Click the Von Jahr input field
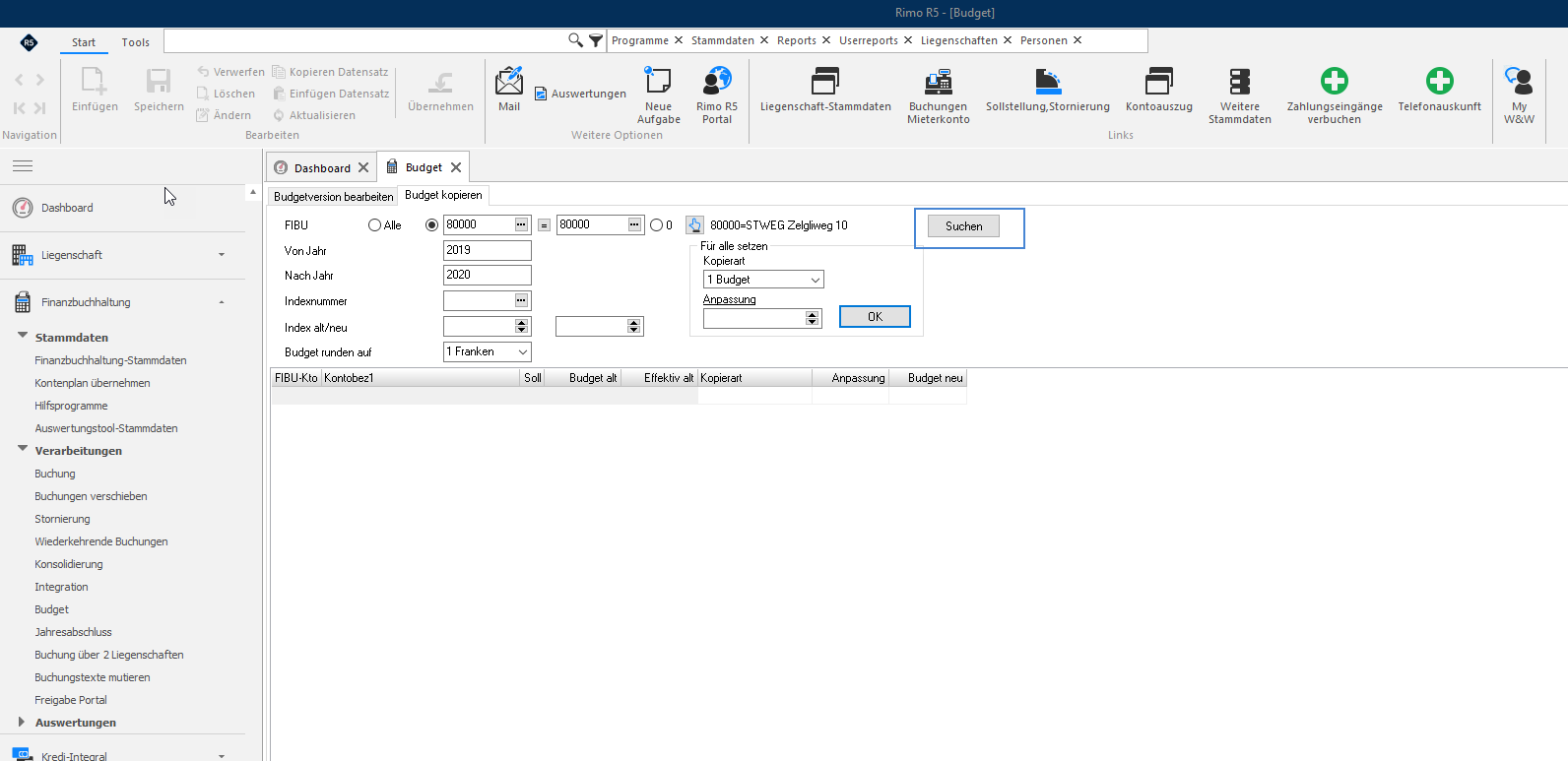Viewport: 1568px width, 761px height. point(488,250)
